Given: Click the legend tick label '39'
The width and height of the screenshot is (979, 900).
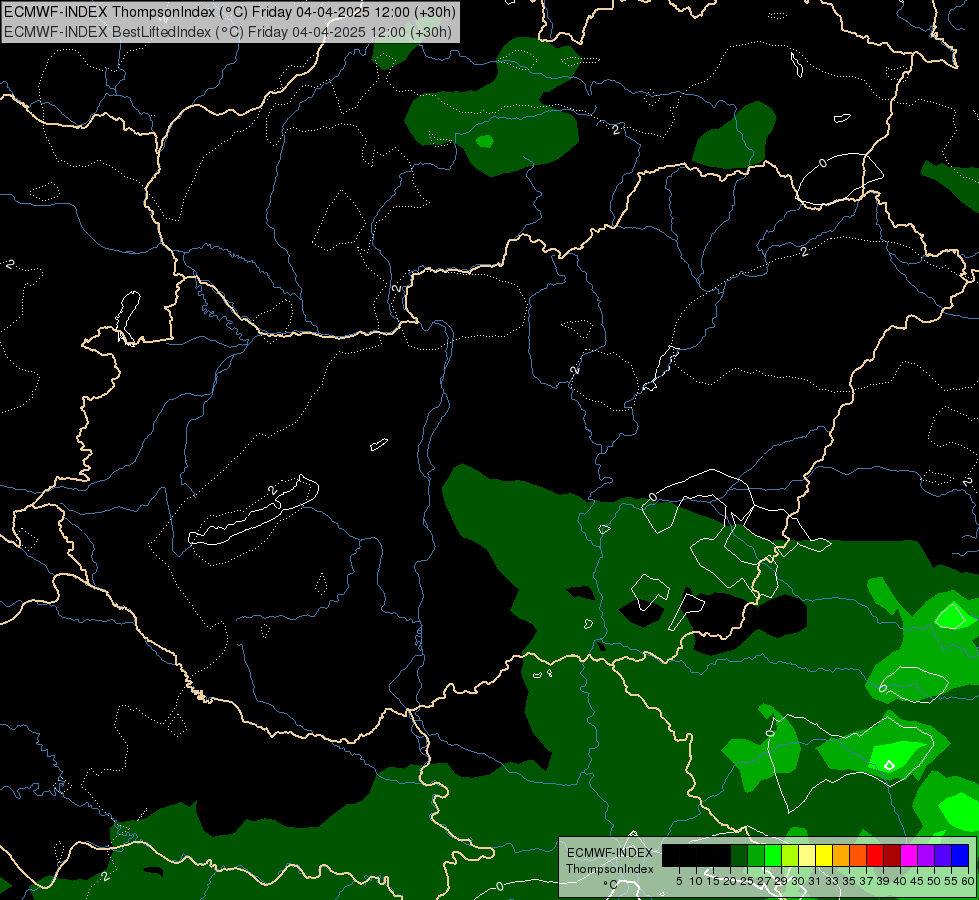Looking at the screenshot, I should coord(883,881).
